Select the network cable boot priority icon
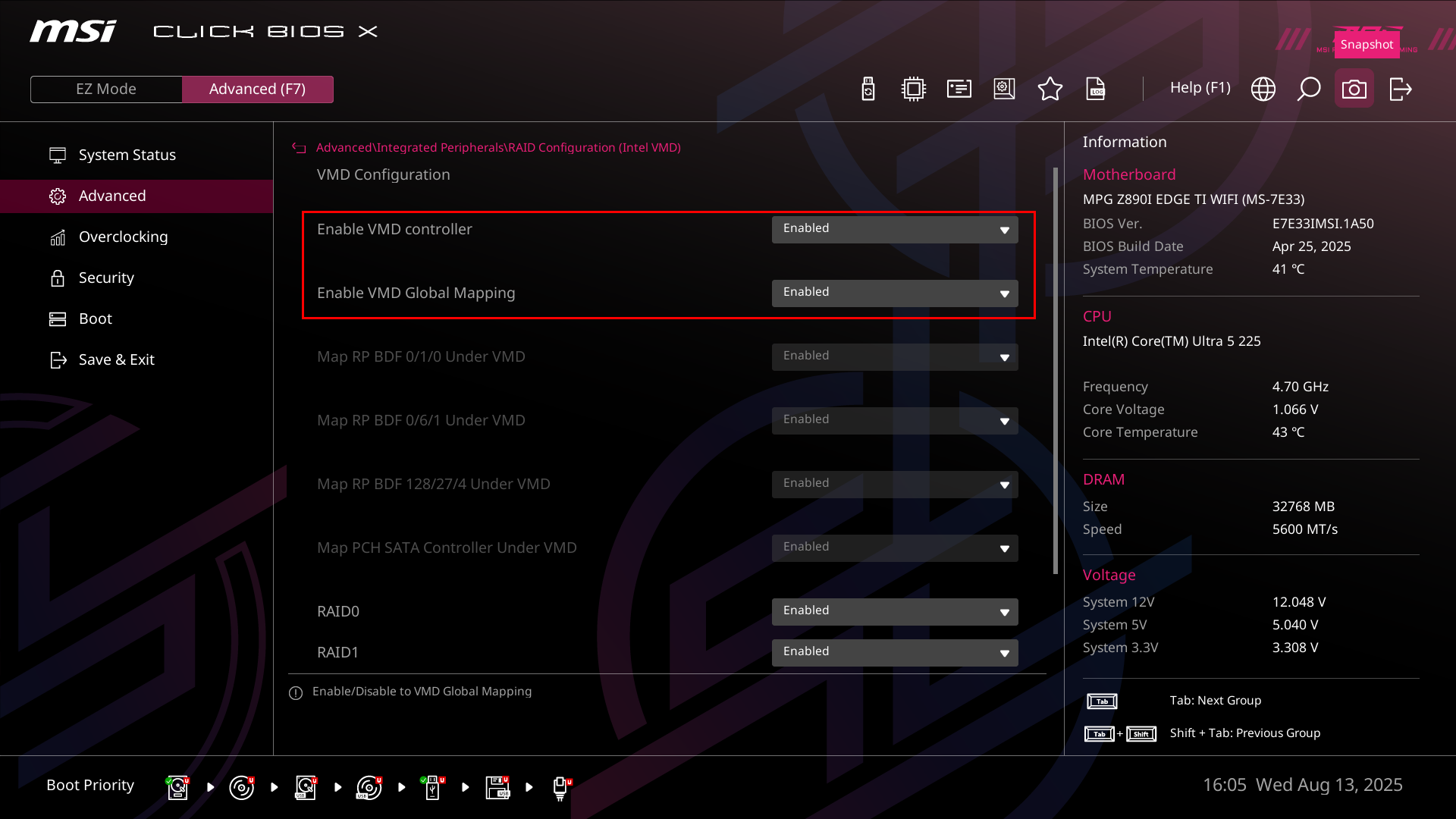The width and height of the screenshot is (1456, 819). point(561,788)
